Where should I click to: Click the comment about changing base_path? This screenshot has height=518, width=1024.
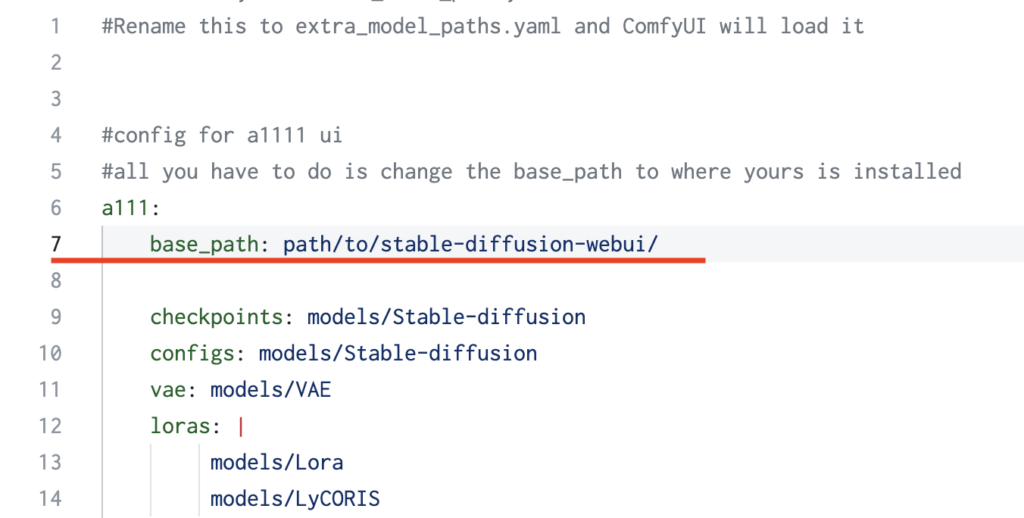pos(532,172)
